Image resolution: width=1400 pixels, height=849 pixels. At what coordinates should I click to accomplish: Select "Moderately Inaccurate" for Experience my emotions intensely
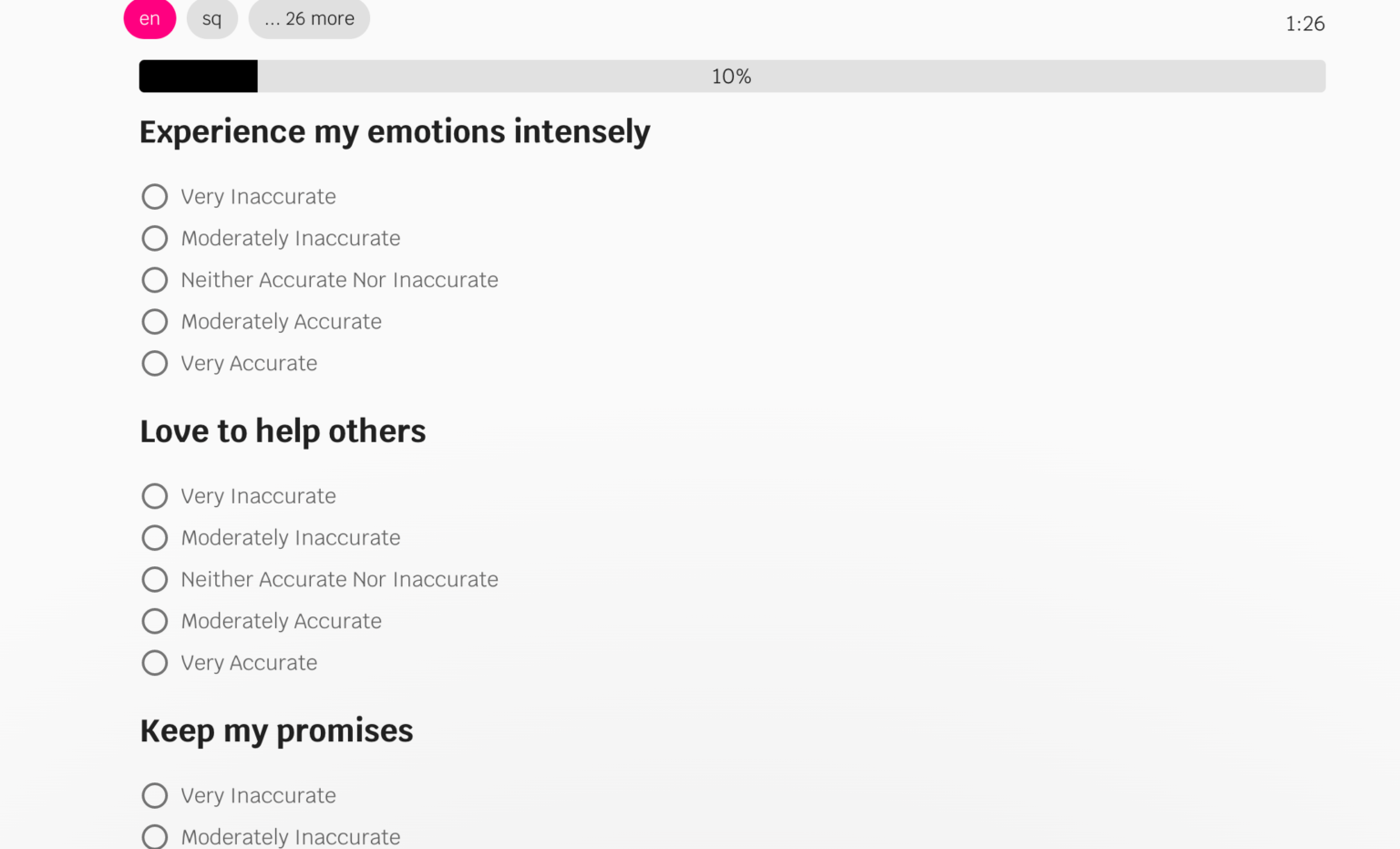(x=154, y=238)
